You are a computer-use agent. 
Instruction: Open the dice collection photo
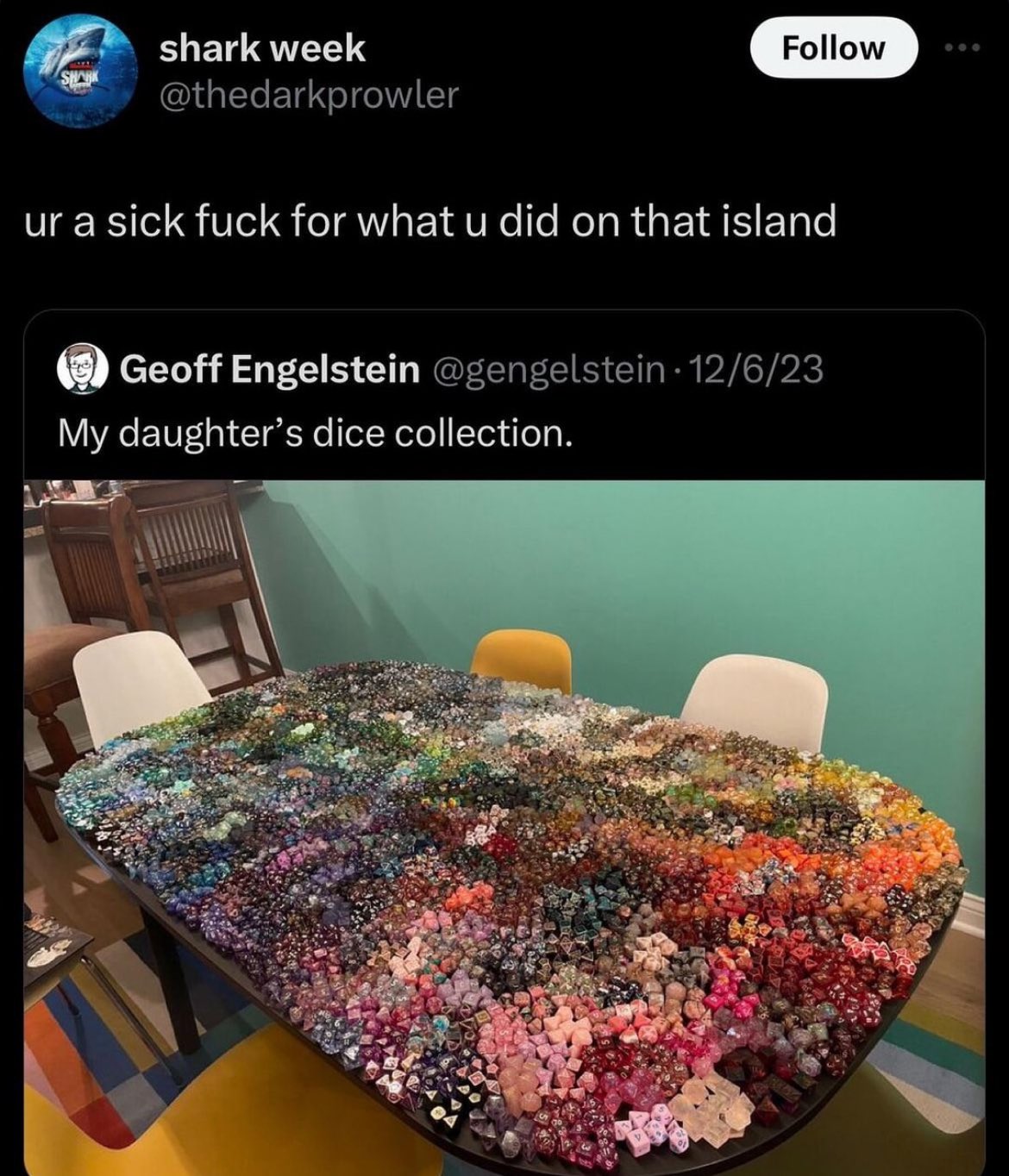point(504,828)
